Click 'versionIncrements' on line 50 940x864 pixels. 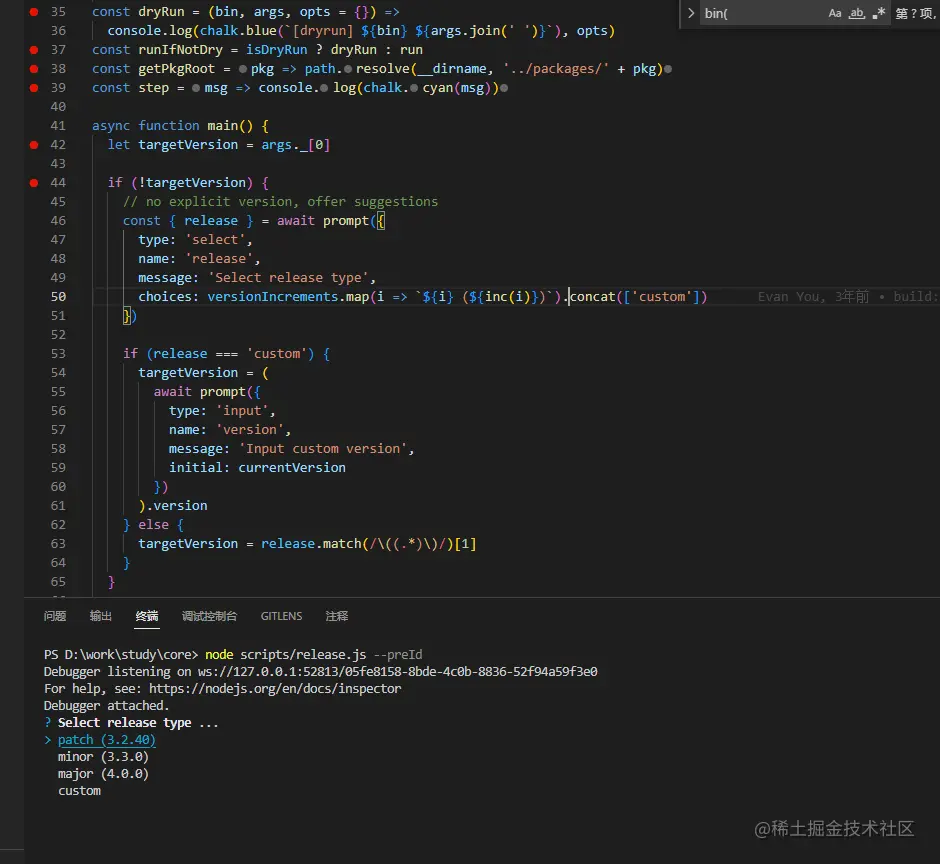273,297
